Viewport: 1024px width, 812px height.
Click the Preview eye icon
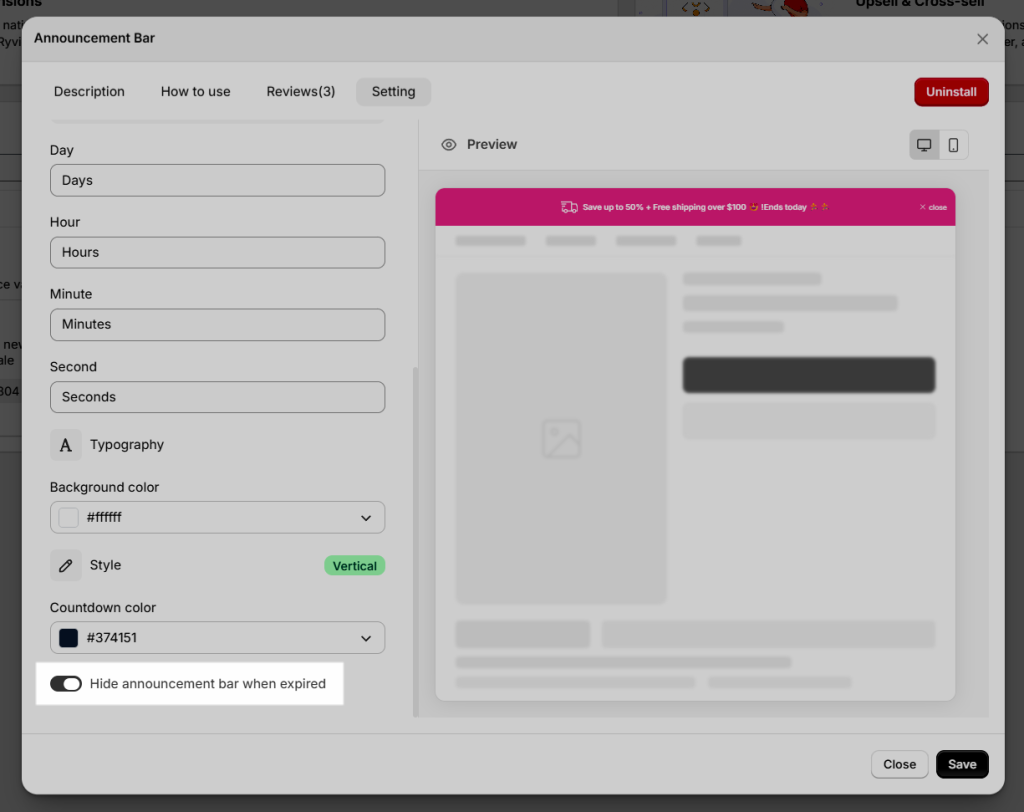point(449,144)
